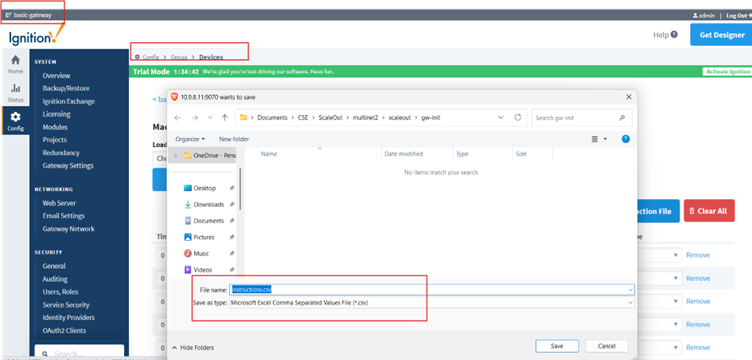Open the Organize menu
Viewport: 752px width, 360px height.
coord(190,139)
